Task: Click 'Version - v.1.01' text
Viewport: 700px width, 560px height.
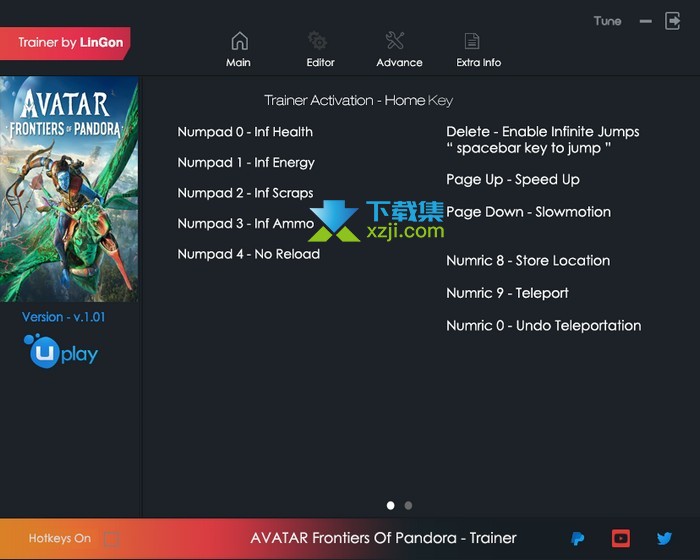Action: coord(63,317)
